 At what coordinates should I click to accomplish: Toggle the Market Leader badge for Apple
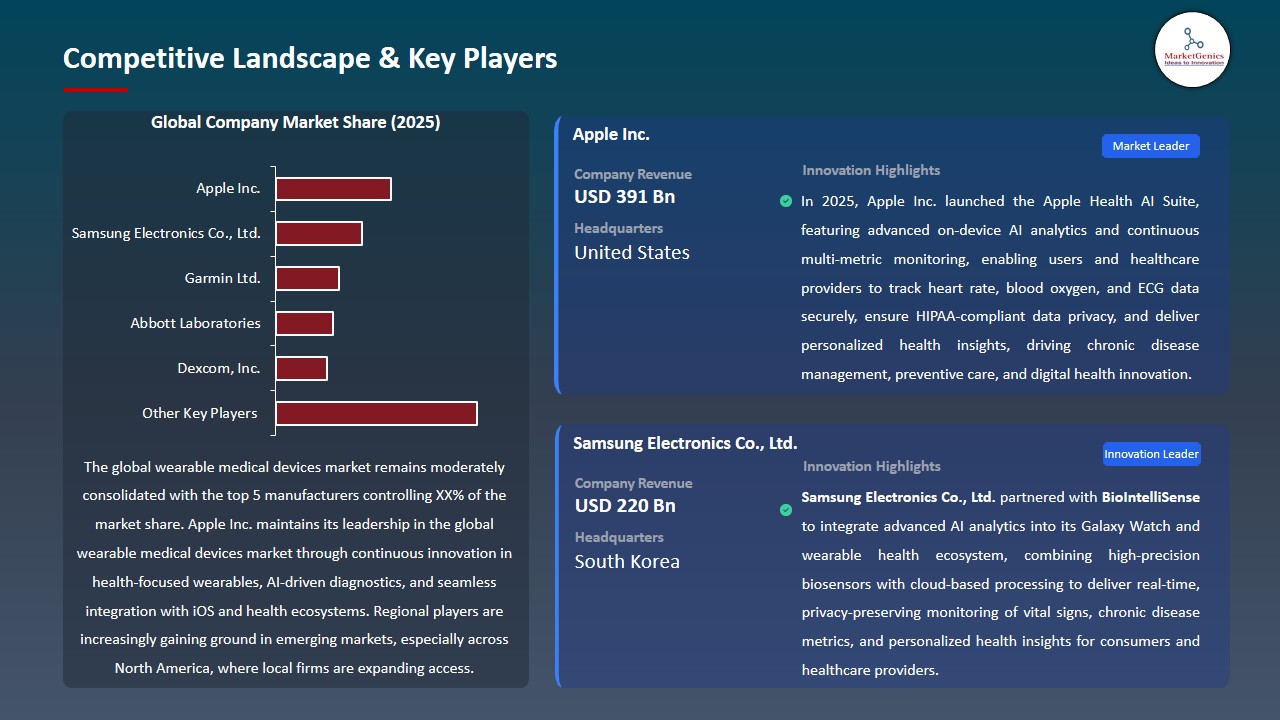[1150, 145]
